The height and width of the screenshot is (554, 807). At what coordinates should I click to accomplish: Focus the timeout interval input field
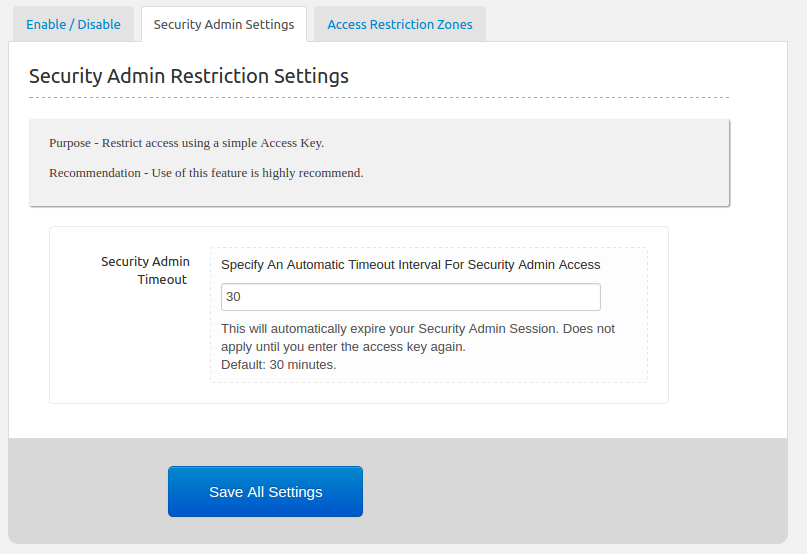click(410, 297)
